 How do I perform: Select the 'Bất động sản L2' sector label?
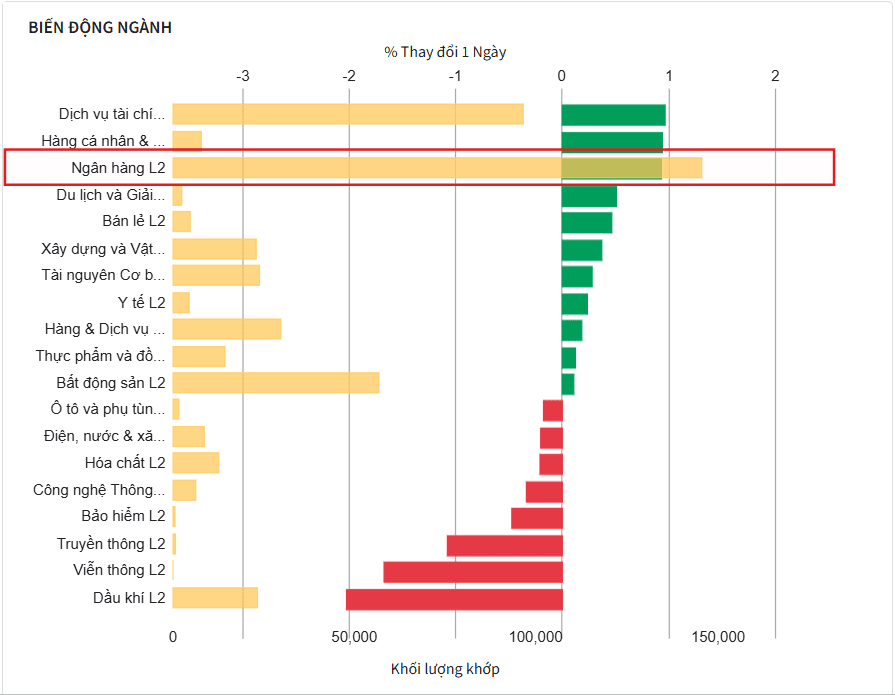[111, 383]
